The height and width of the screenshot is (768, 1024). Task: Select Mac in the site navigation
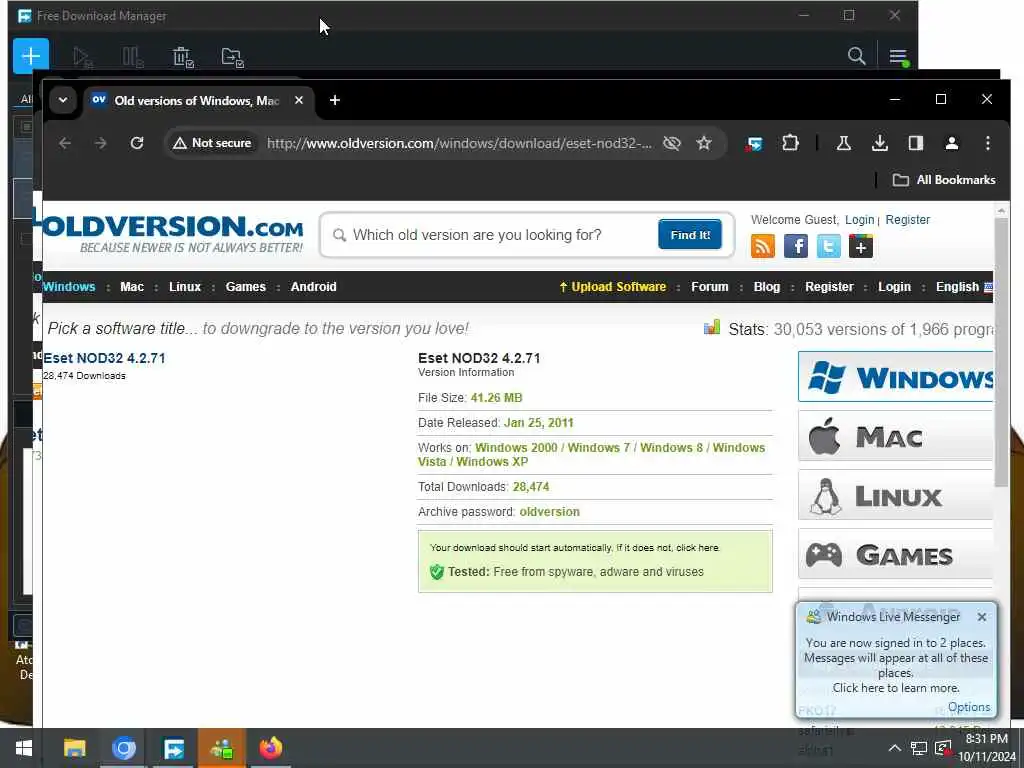[132, 287]
